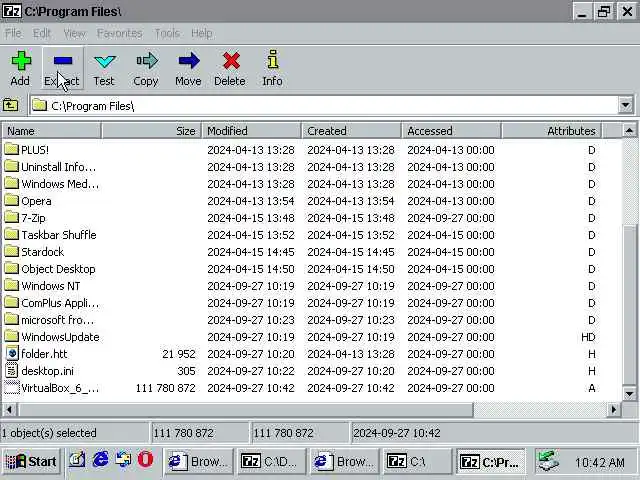Select the PLUS! folder icon
This screenshot has height=480, width=640.
[x=11, y=149]
